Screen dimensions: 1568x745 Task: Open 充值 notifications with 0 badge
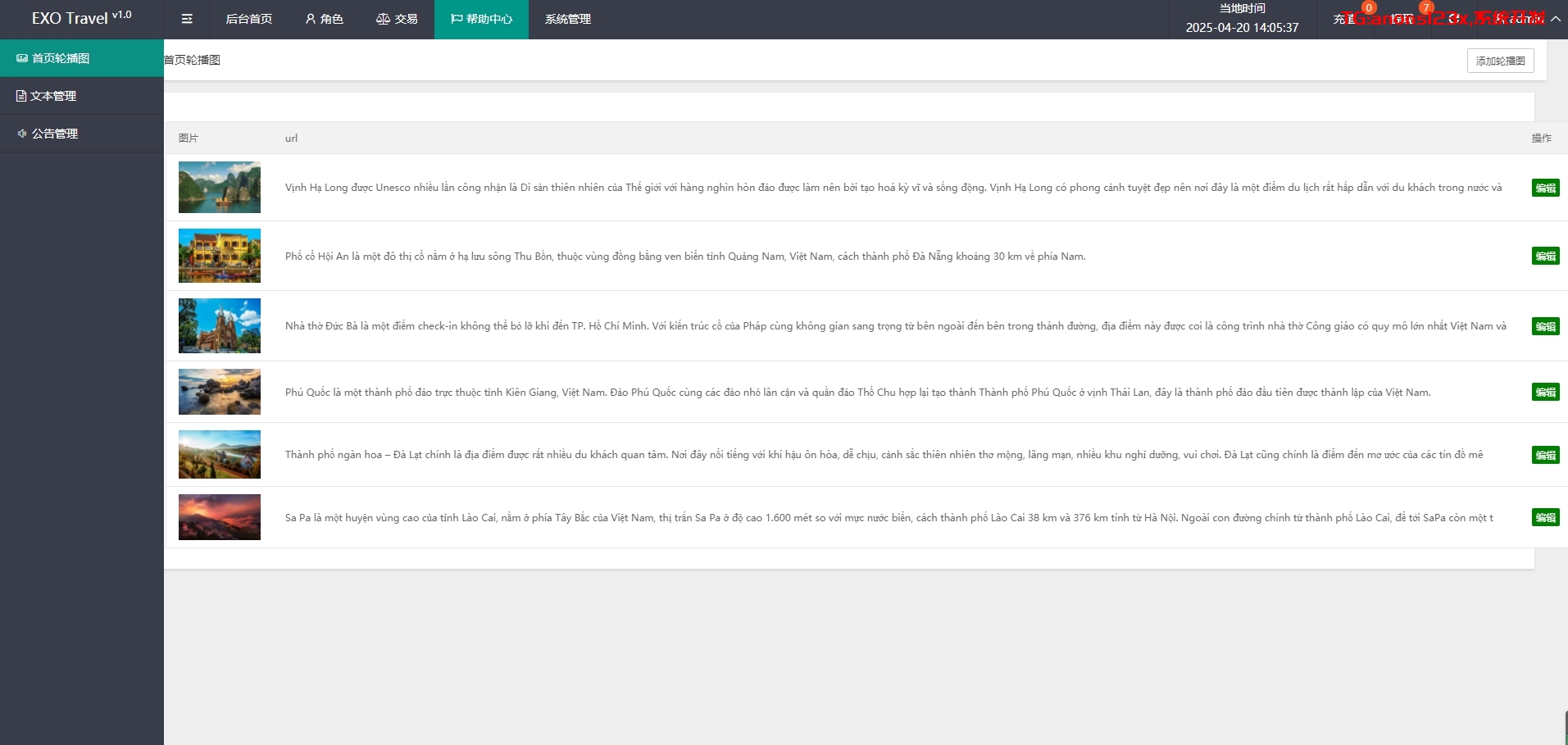click(x=1346, y=19)
